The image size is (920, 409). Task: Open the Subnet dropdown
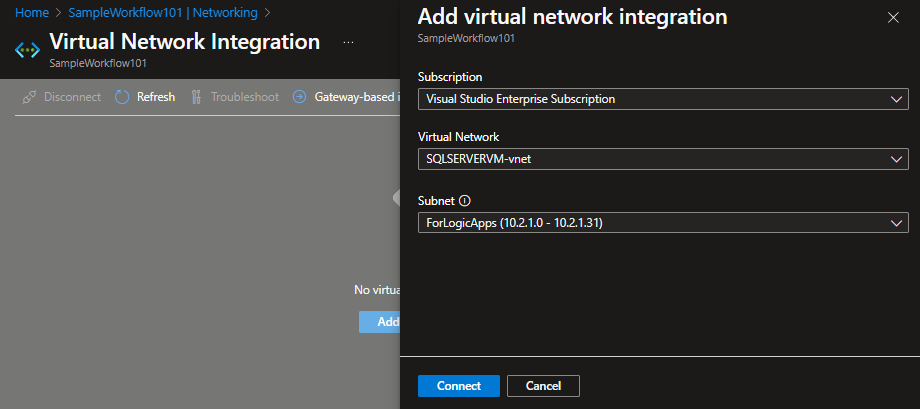663,223
